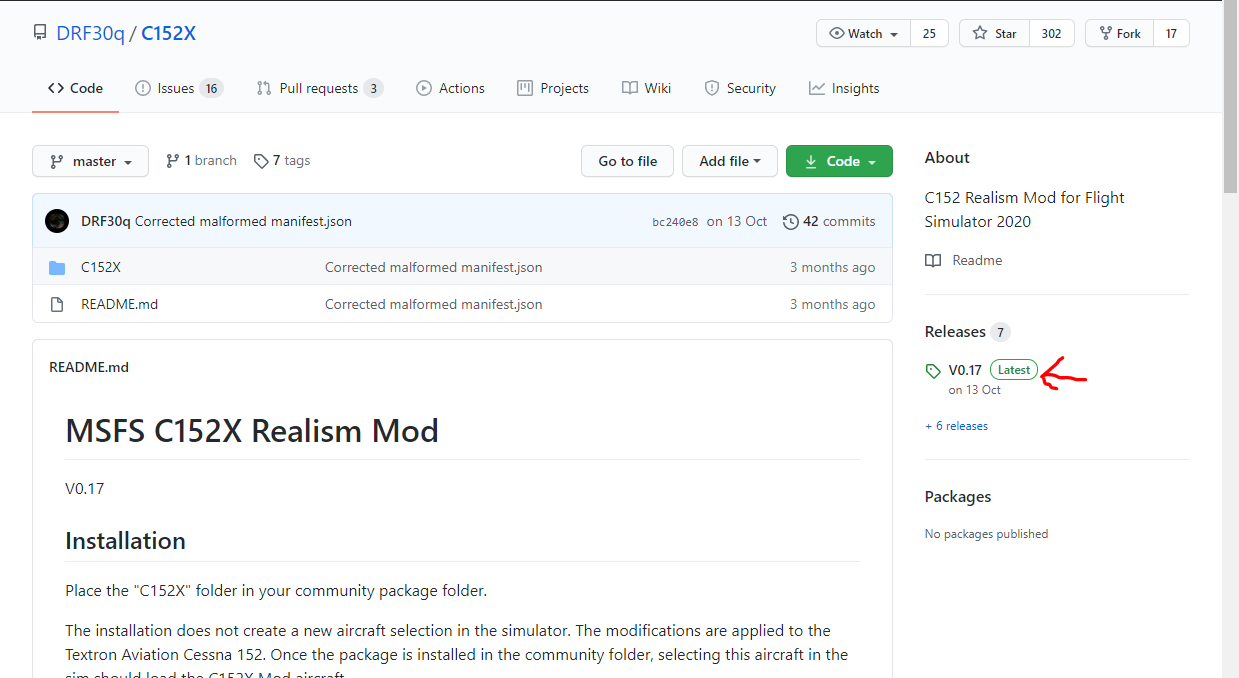Expand the green Code download dropdown

coord(839,161)
